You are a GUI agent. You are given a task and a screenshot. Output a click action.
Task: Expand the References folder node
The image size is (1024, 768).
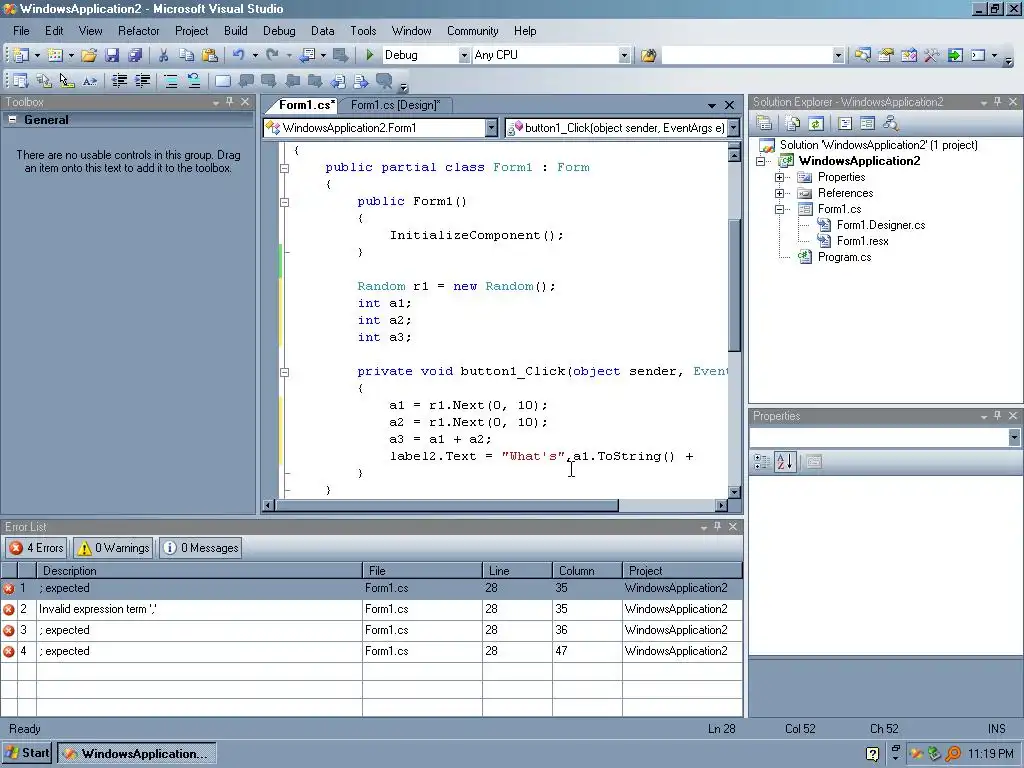[x=779, y=193]
